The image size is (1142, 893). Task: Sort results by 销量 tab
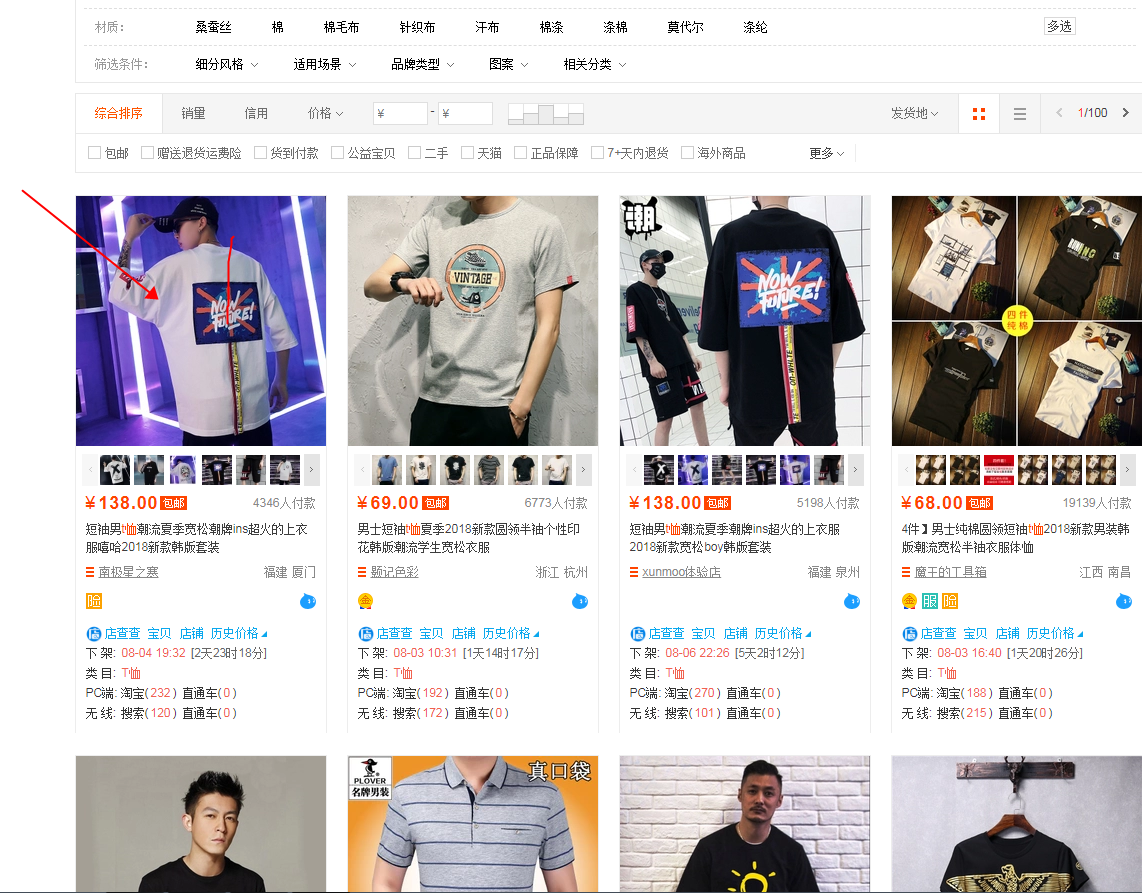[x=193, y=113]
